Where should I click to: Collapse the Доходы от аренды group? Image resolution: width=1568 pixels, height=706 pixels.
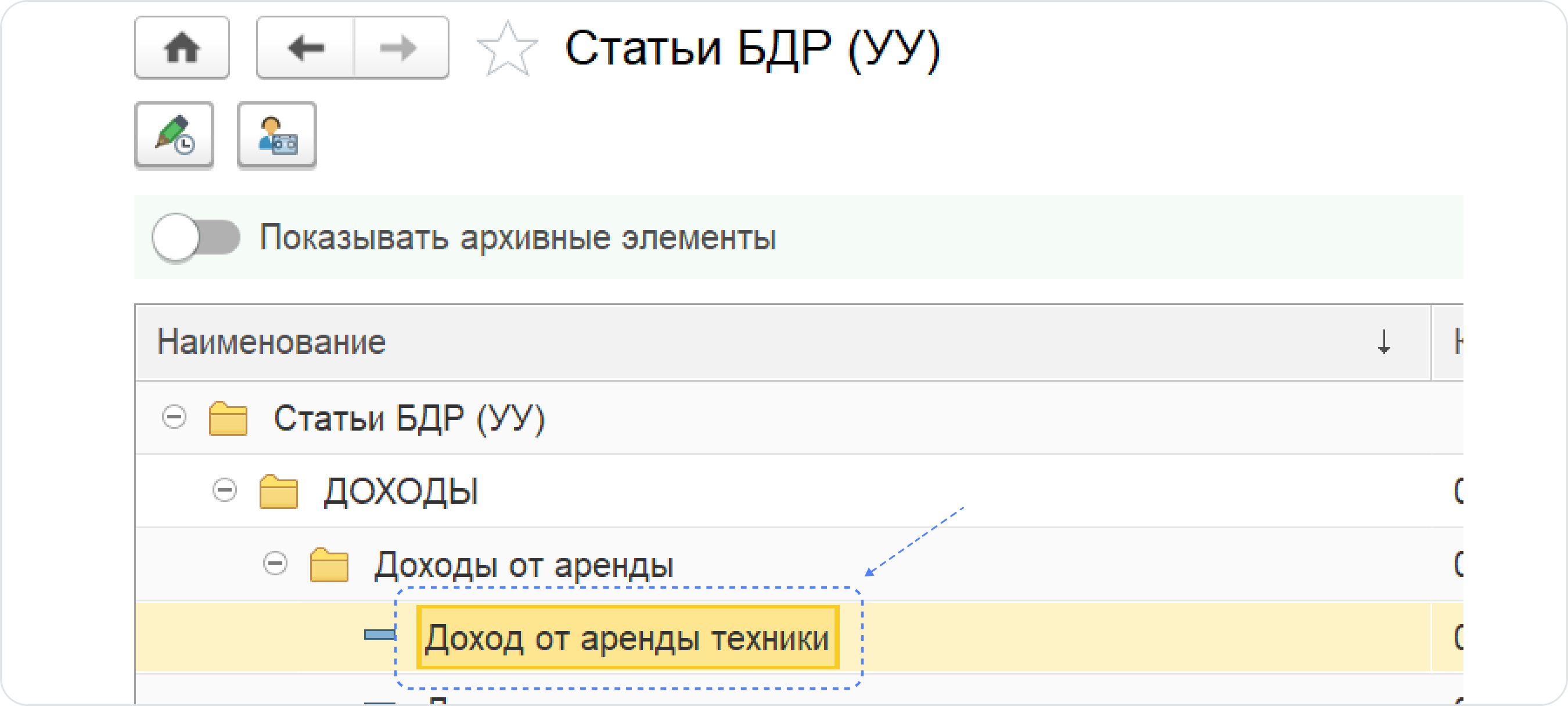[275, 564]
